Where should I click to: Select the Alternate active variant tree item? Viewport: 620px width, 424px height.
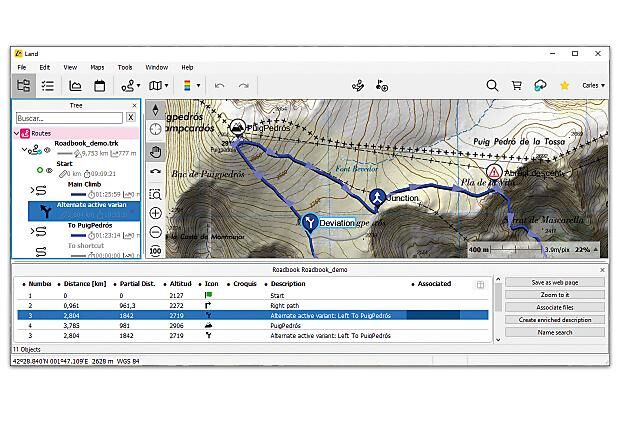(84, 211)
